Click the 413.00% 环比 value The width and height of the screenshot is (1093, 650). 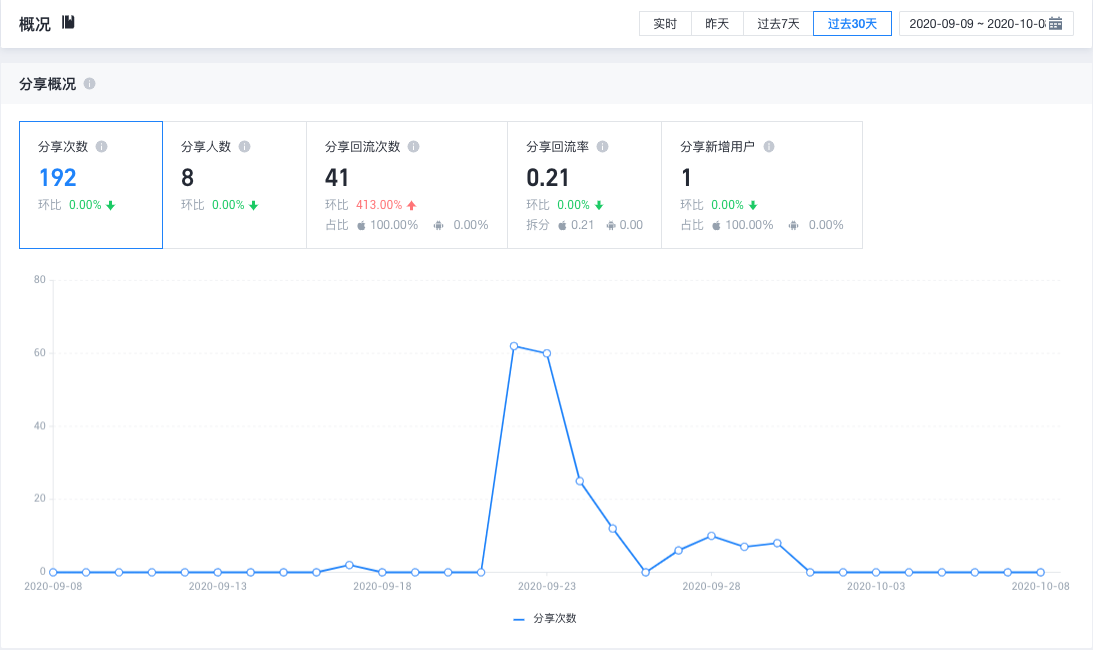point(379,205)
